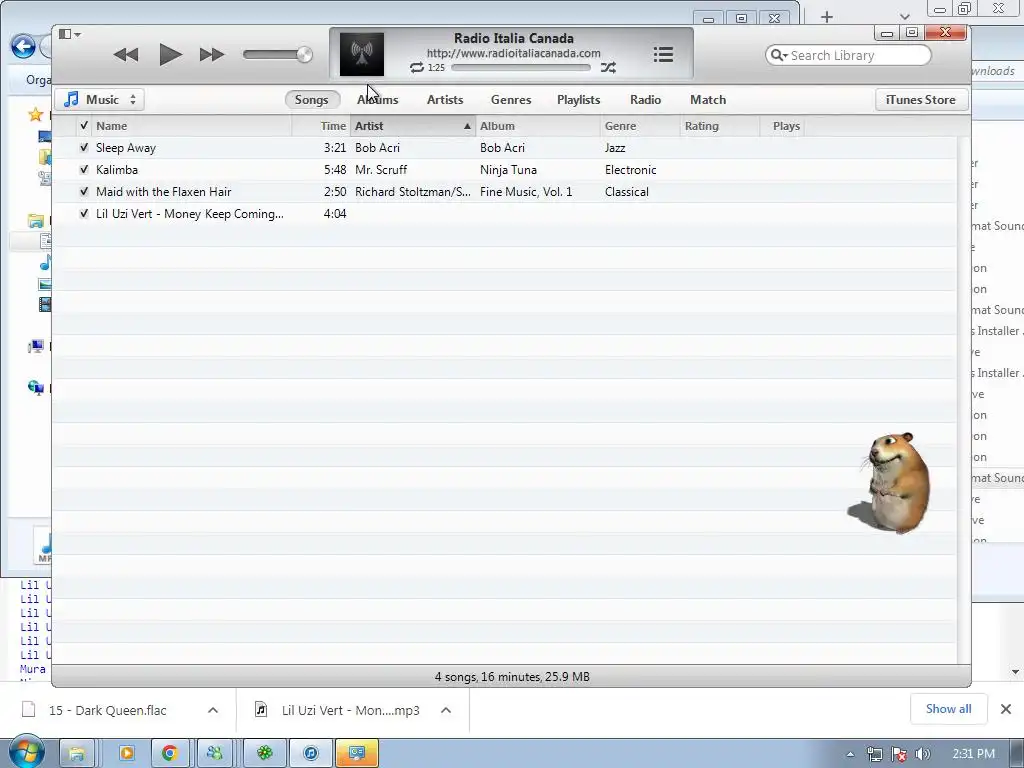Click the Radio Italia Canada station artwork

[362, 54]
